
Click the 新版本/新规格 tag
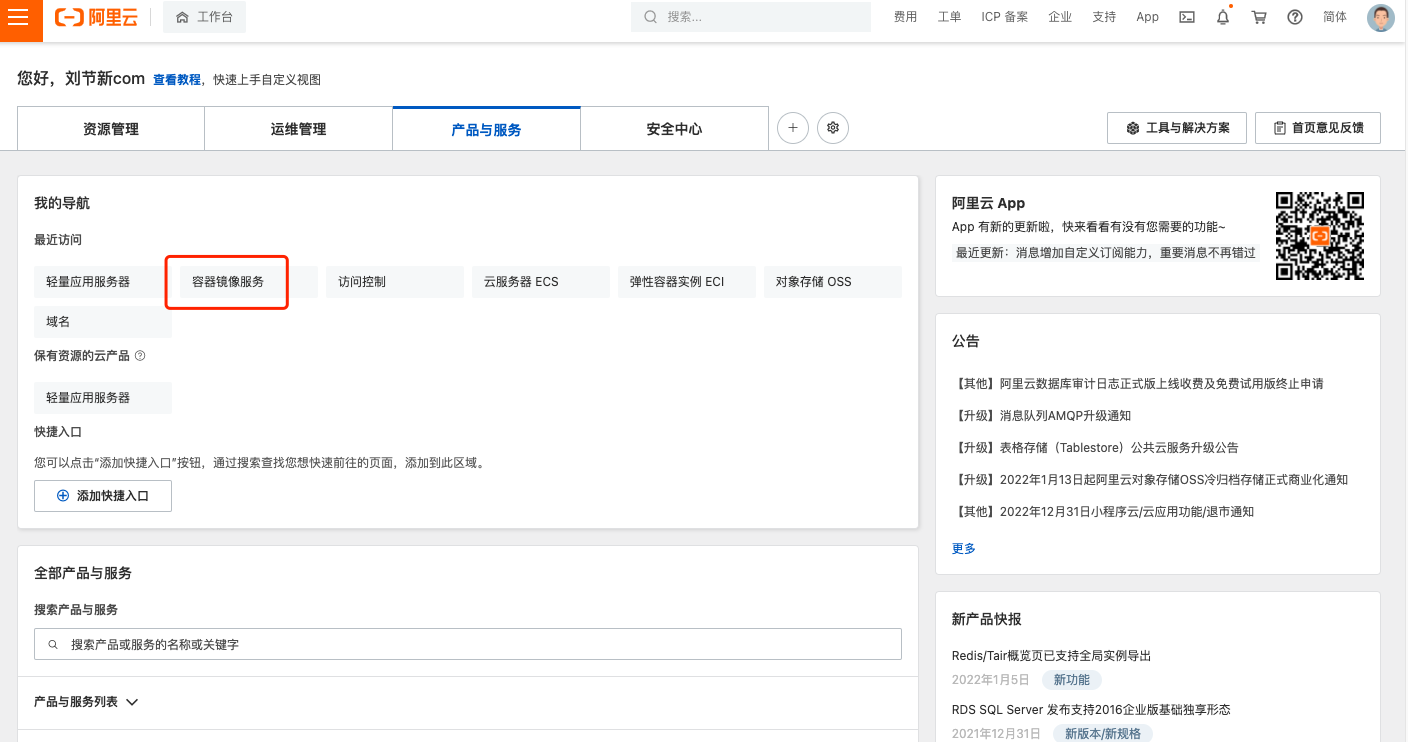1103,734
